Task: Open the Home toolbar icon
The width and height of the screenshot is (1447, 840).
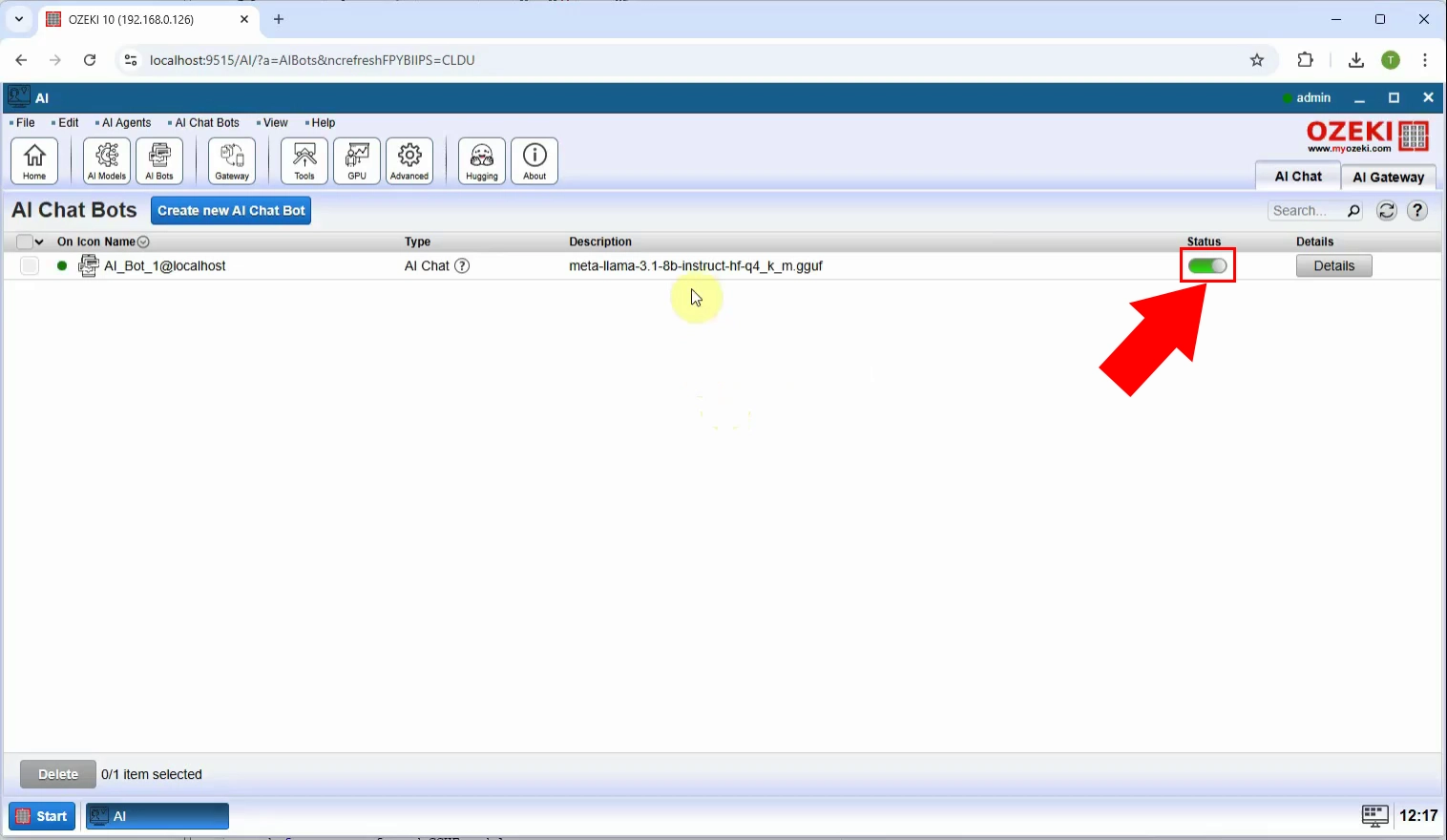Action: click(x=34, y=160)
